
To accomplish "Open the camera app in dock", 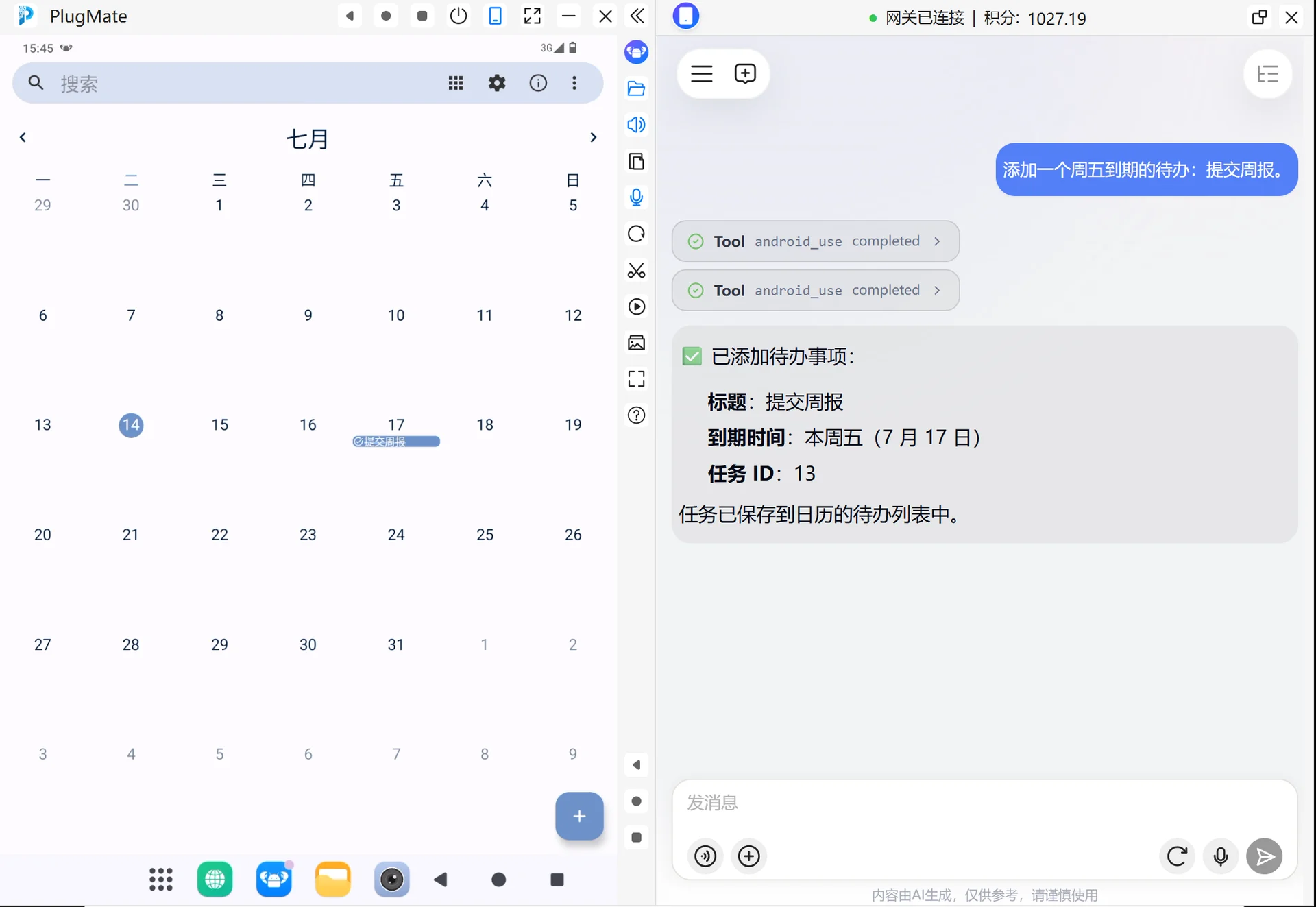I will click(392, 880).
